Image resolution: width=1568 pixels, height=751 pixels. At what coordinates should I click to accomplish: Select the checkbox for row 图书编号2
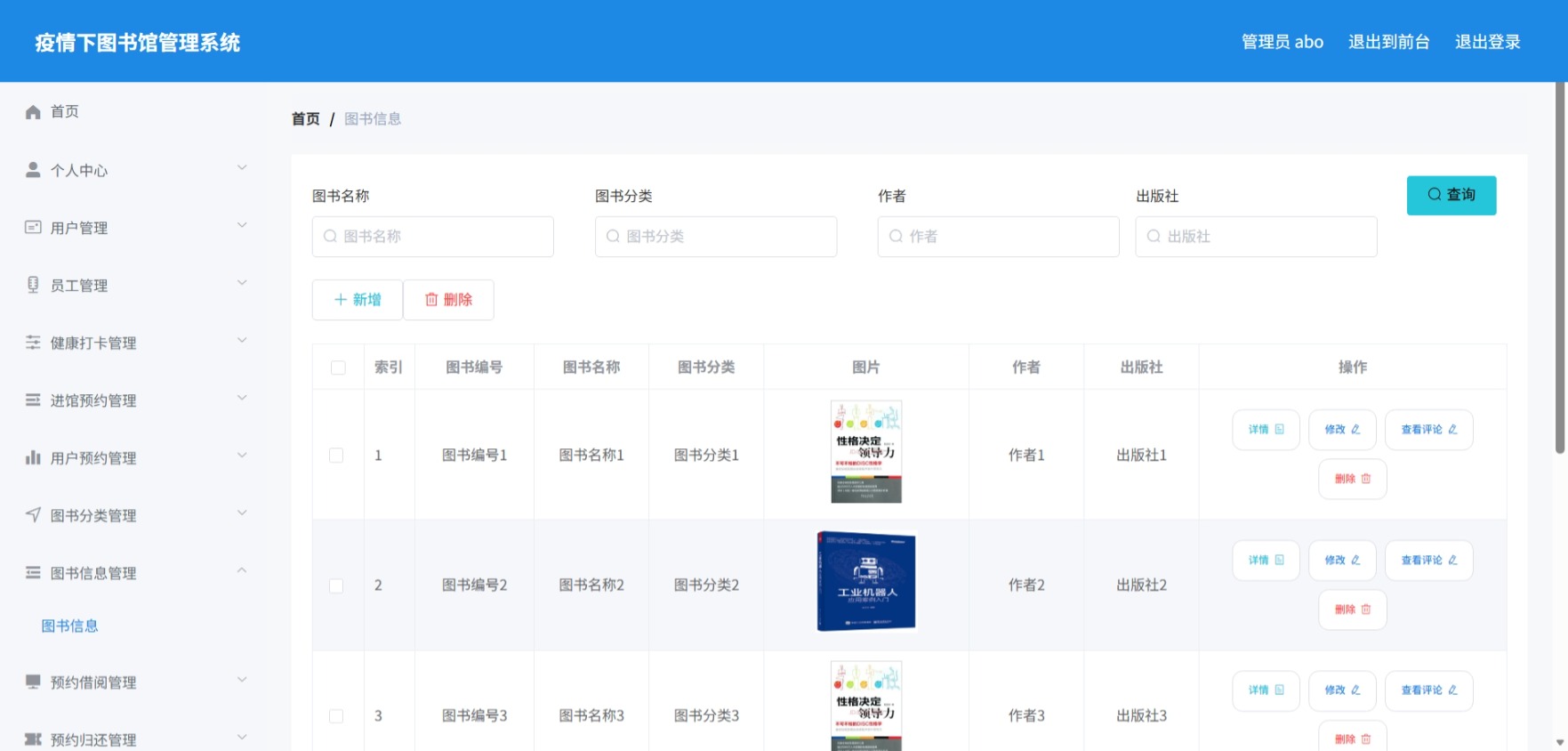(336, 585)
